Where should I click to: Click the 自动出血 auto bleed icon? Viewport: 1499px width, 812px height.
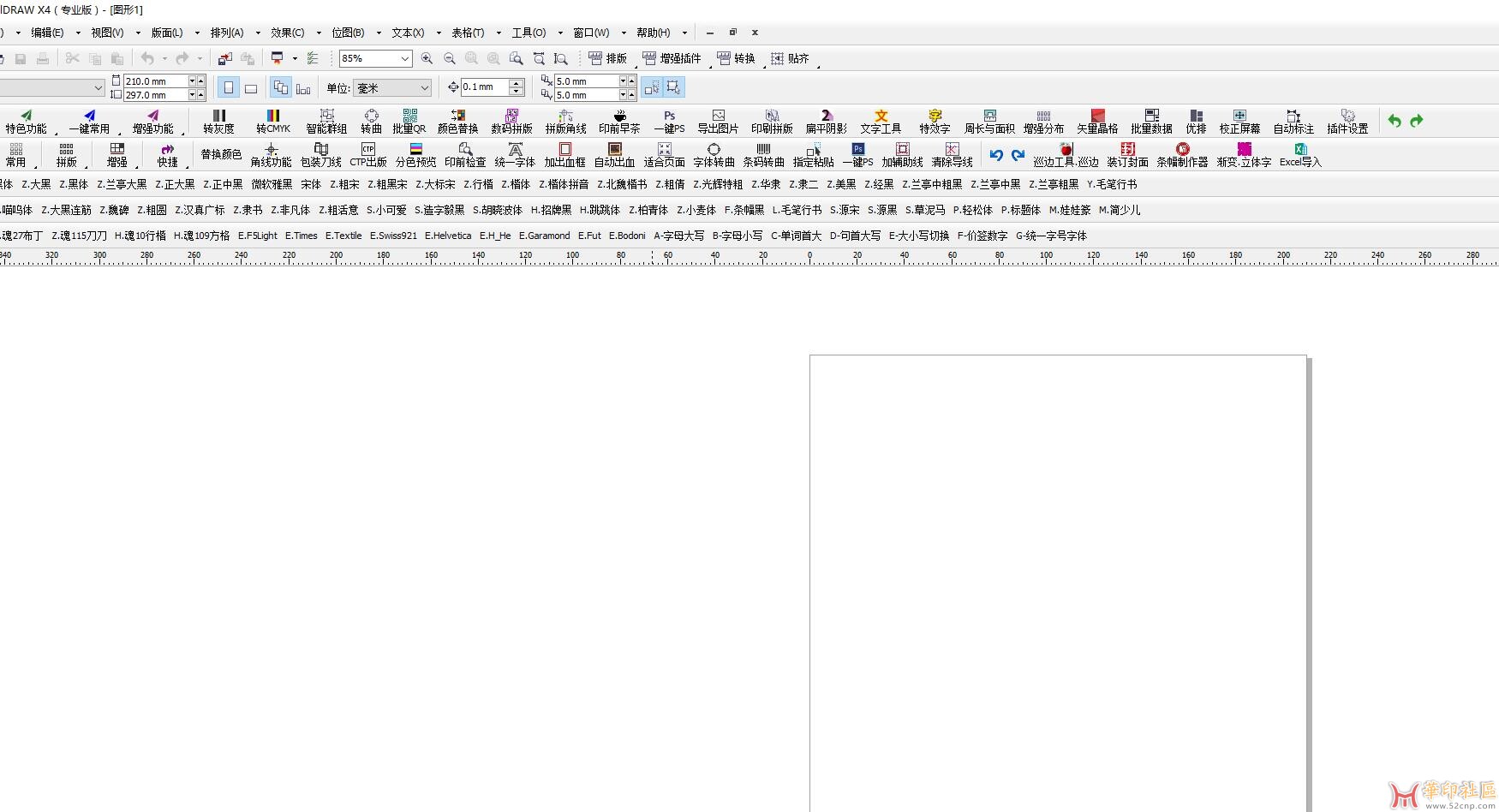614,154
